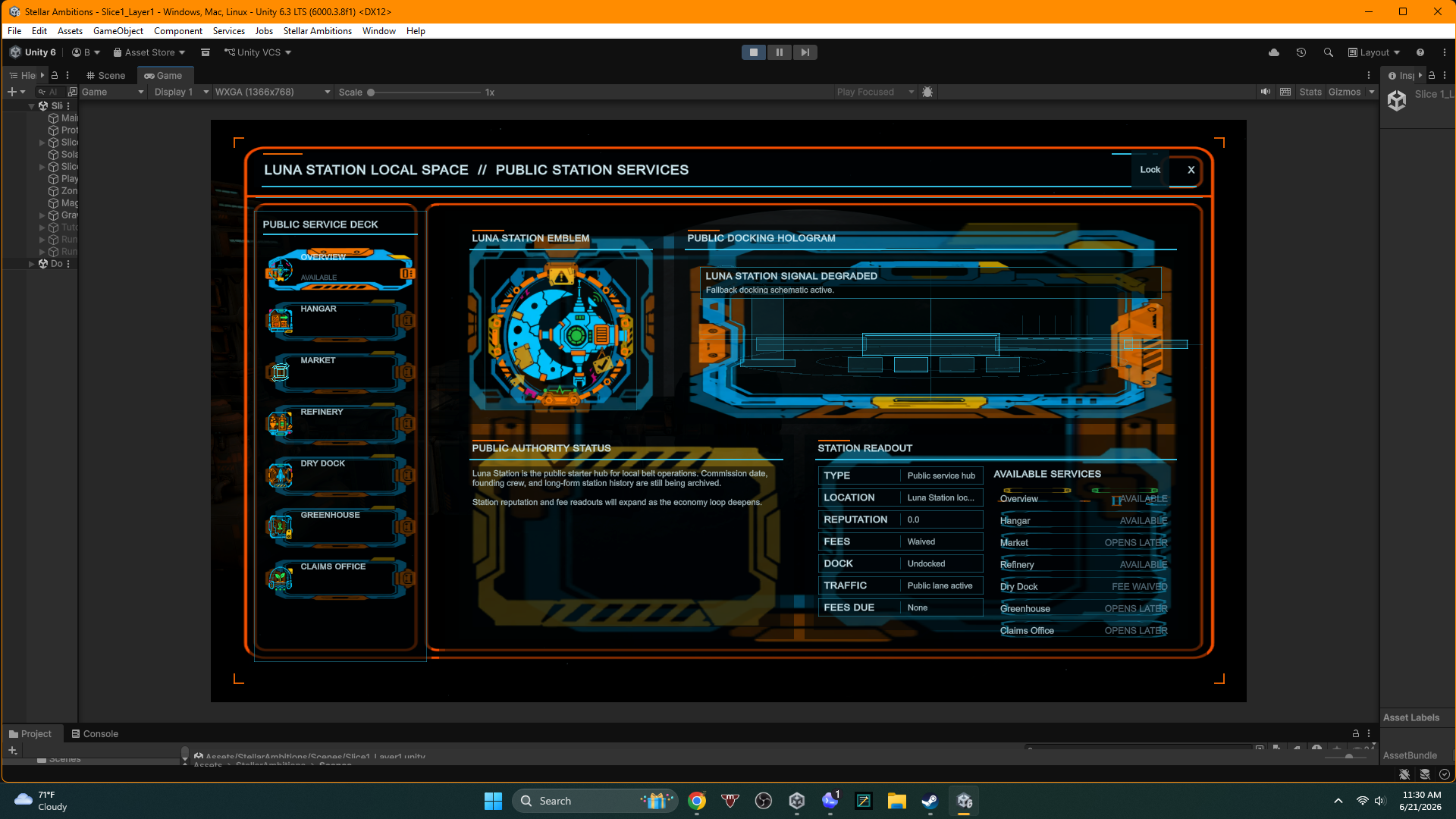Click the status bar auto-refresh checkmark icon

pyautogui.click(x=1445, y=774)
